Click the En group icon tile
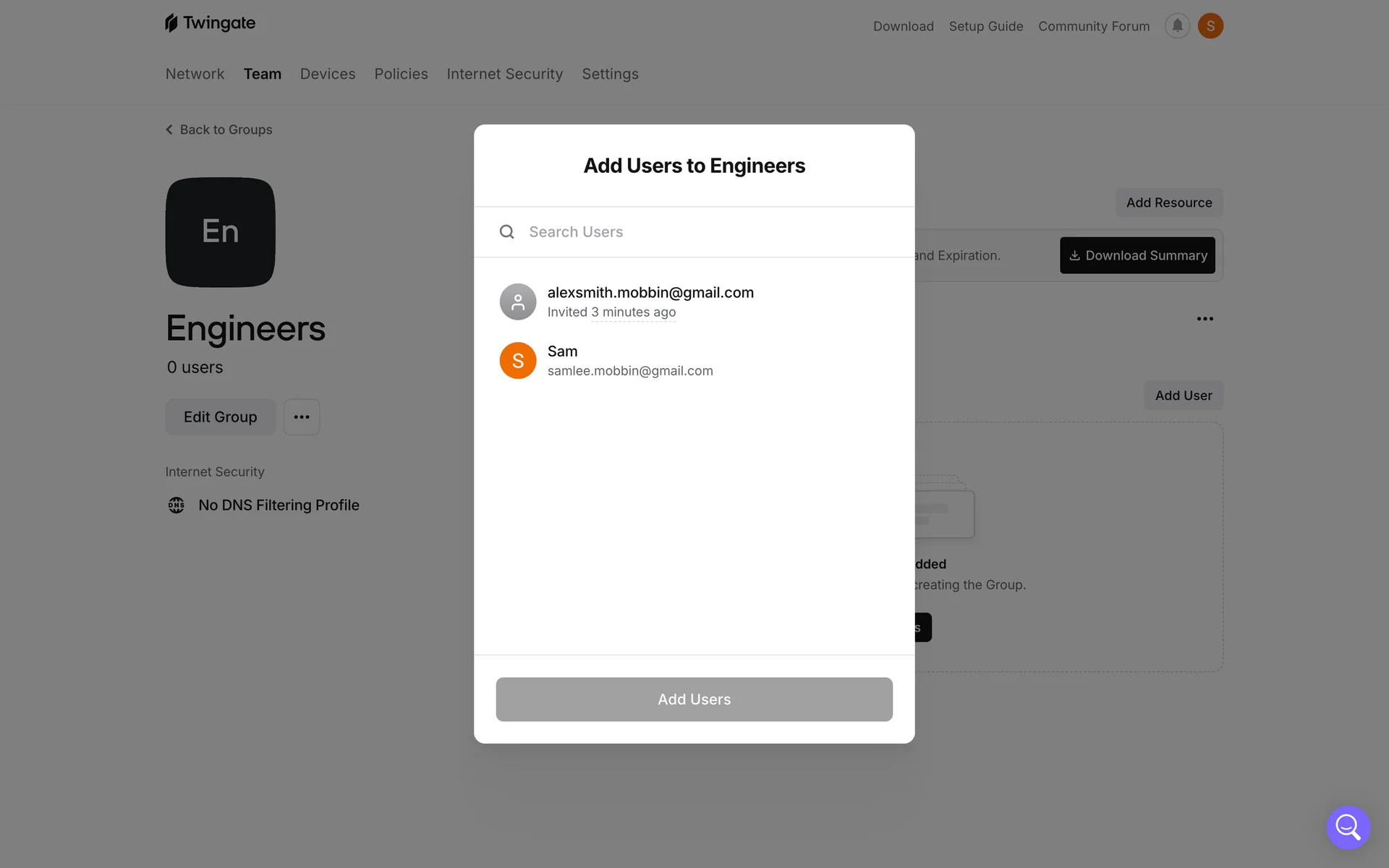The width and height of the screenshot is (1389, 868). 221,232
